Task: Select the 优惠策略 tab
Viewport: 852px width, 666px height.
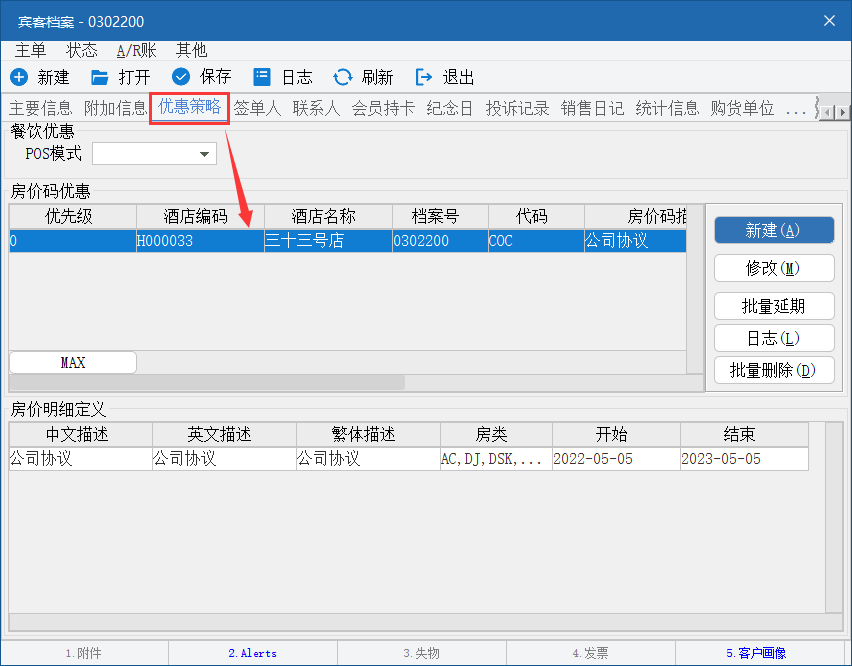Action: (x=190, y=107)
